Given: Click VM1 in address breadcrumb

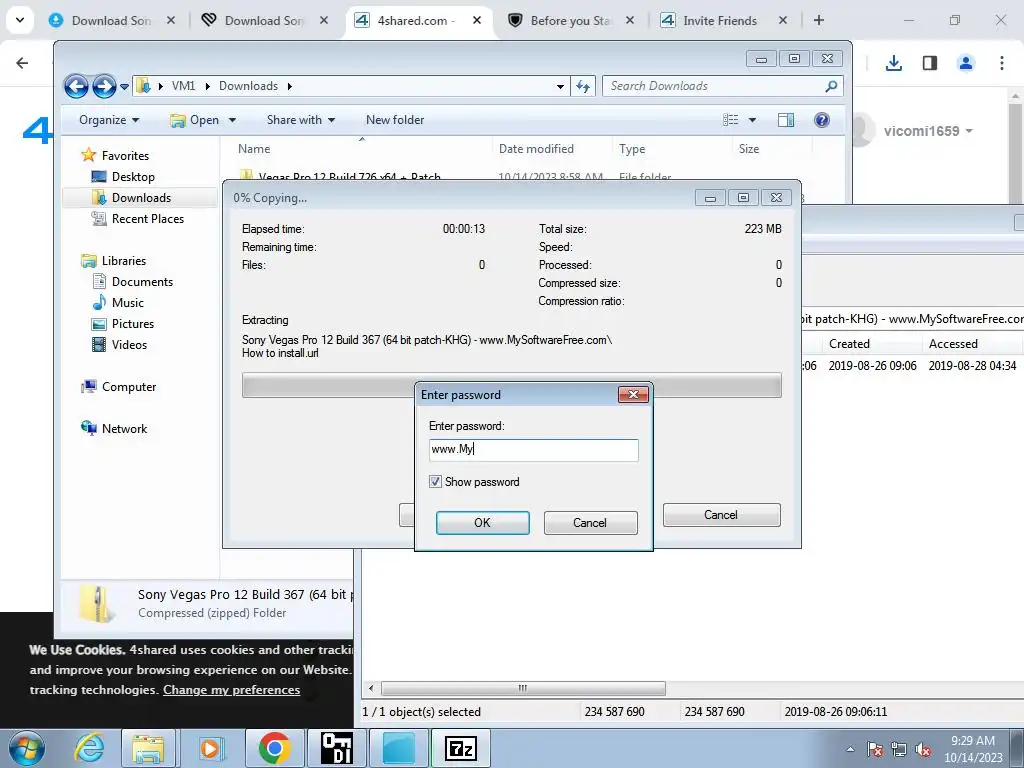Looking at the screenshot, I should (x=184, y=86).
